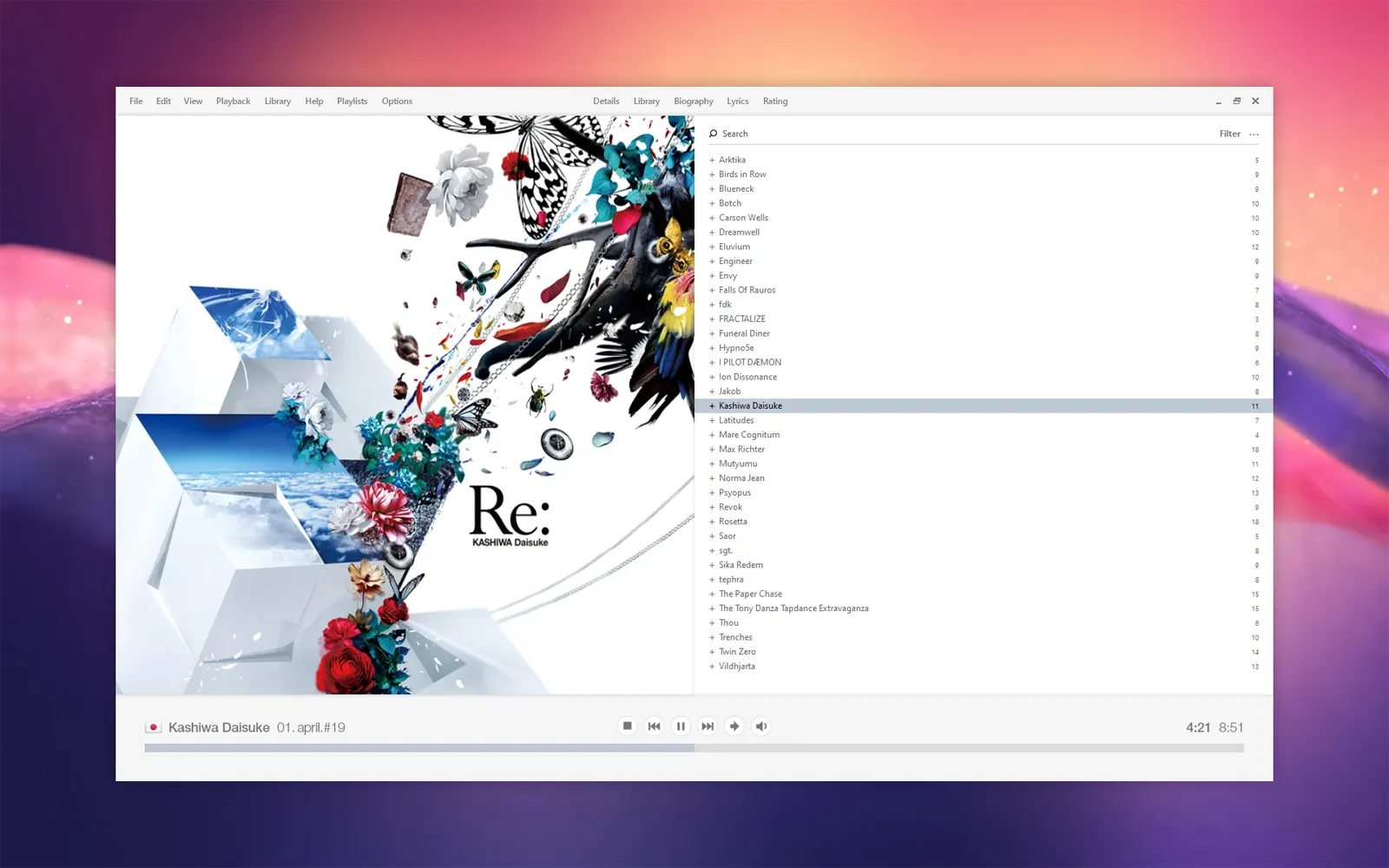The image size is (1389, 868).
Task: Expand the Max Richter artist node
Action: pyautogui.click(x=712, y=450)
